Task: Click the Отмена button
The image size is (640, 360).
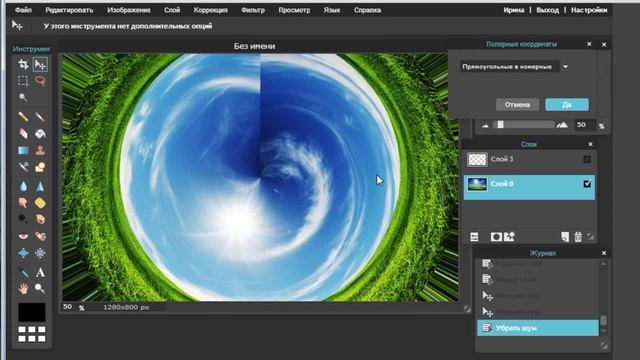Action: [x=517, y=104]
